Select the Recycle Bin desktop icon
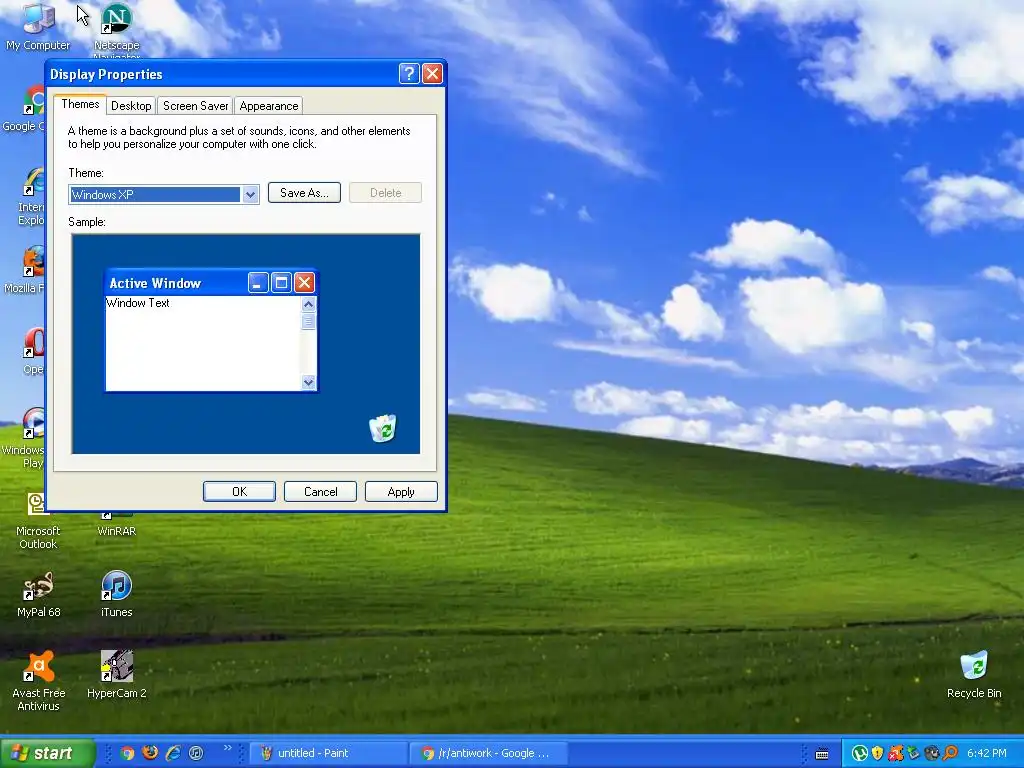The width and height of the screenshot is (1024, 768). 974,675
